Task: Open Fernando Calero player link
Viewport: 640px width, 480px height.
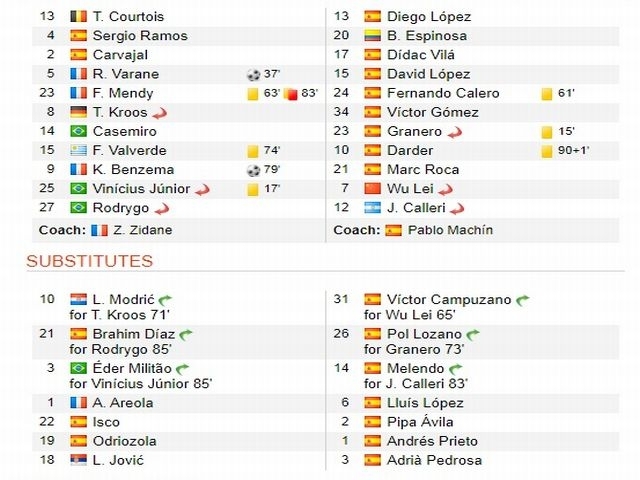Action: (443, 93)
